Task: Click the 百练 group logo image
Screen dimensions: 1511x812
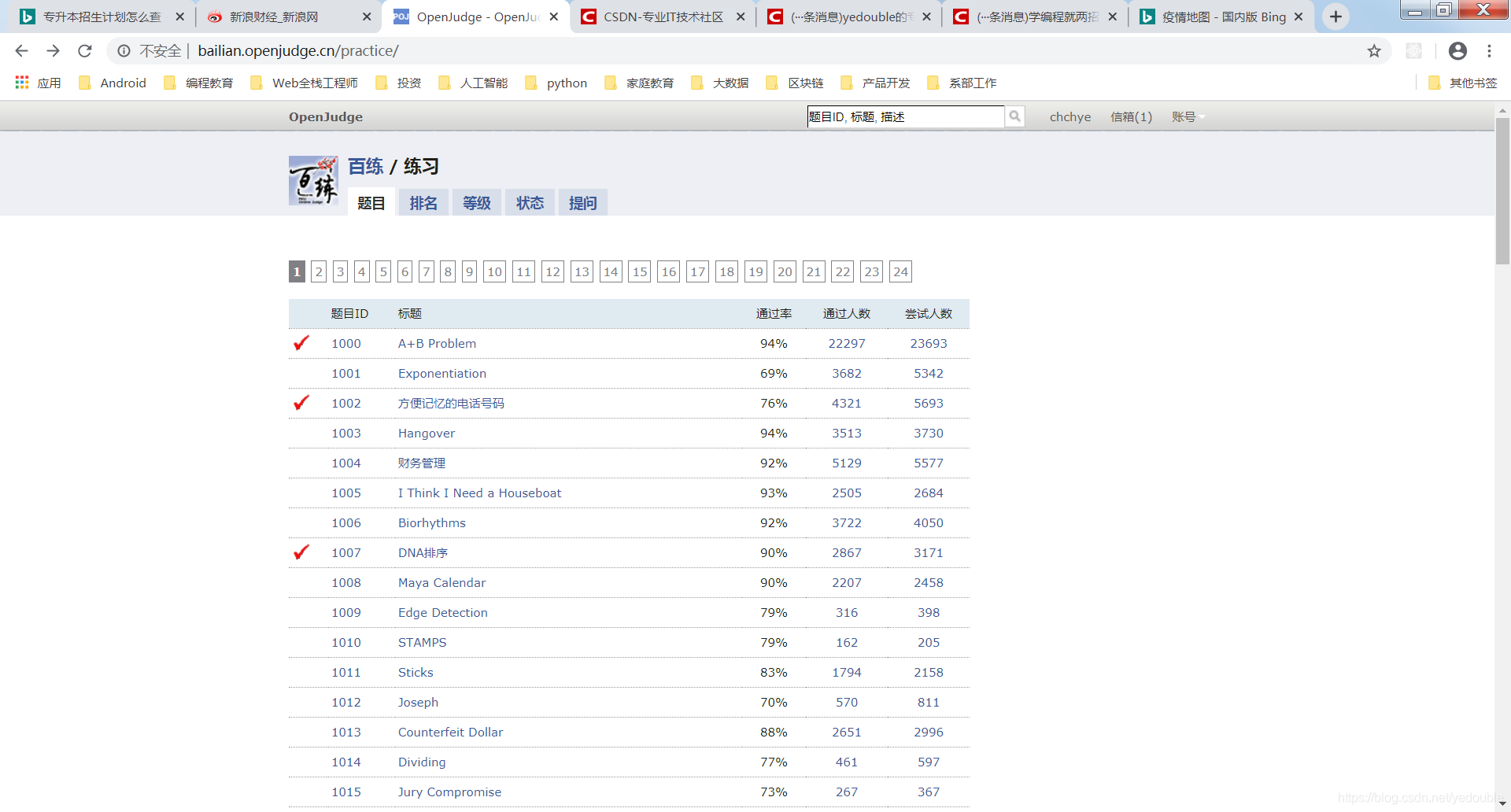Action: (x=313, y=180)
